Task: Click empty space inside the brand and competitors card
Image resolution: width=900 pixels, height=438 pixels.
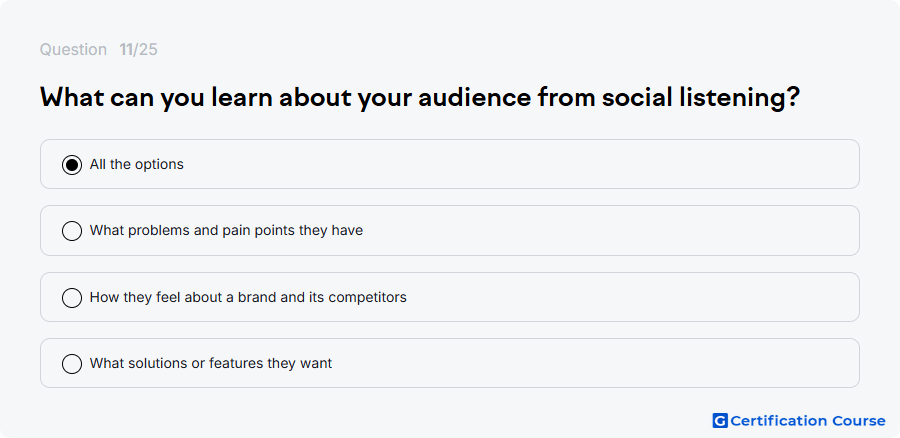Action: tap(631, 297)
